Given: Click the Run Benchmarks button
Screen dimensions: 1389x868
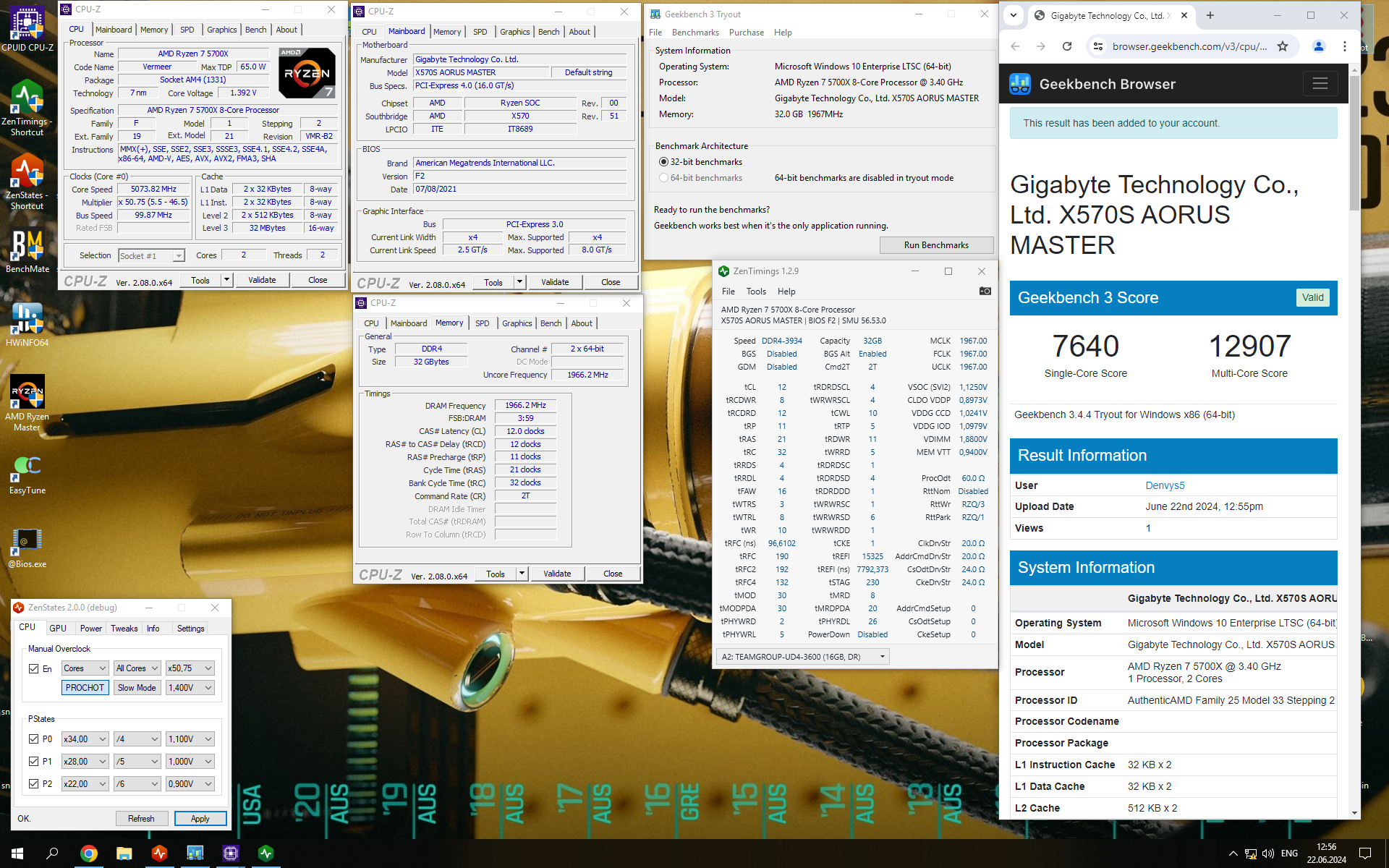Looking at the screenshot, I should [x=936, y=245].
